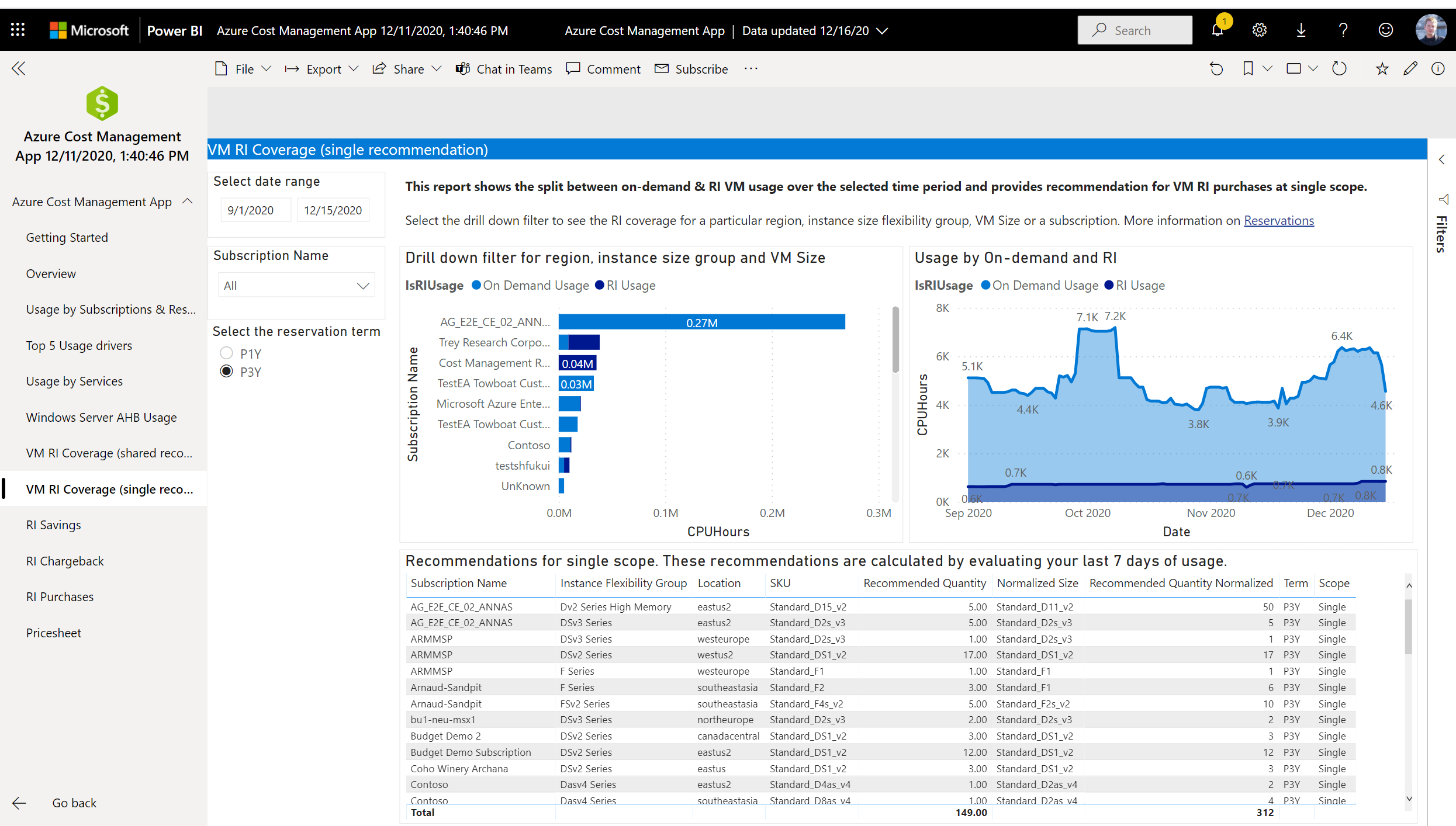Viewport: 1456px width, 826px height.
Task: Open the notifications bell
Action: 1218,30
